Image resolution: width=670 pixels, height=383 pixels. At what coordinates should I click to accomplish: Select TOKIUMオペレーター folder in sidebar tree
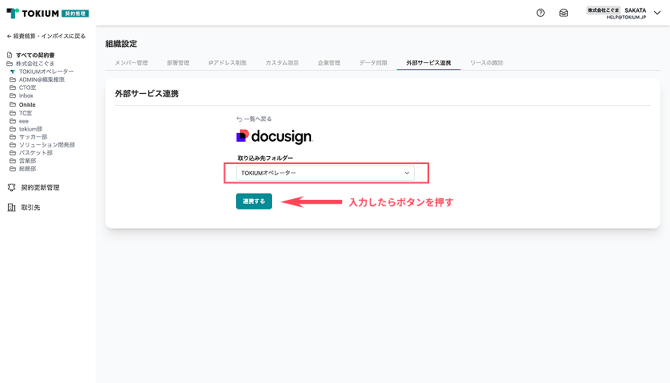46,71
